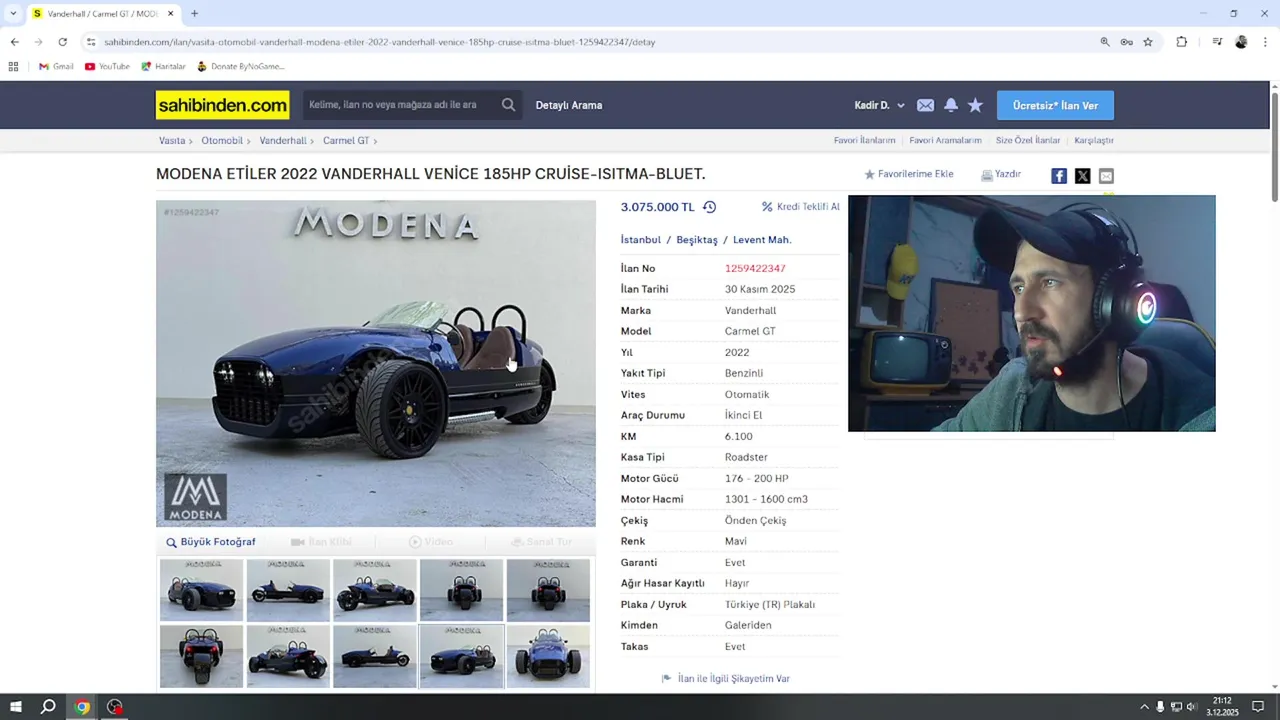Reload the page
Viewport: 1280px width, 720px height.
[62, 42]
